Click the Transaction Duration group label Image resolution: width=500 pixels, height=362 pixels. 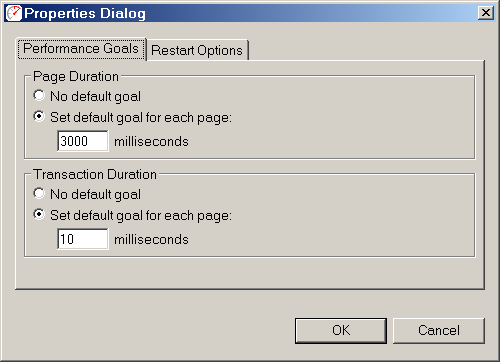tap(95, 175)
